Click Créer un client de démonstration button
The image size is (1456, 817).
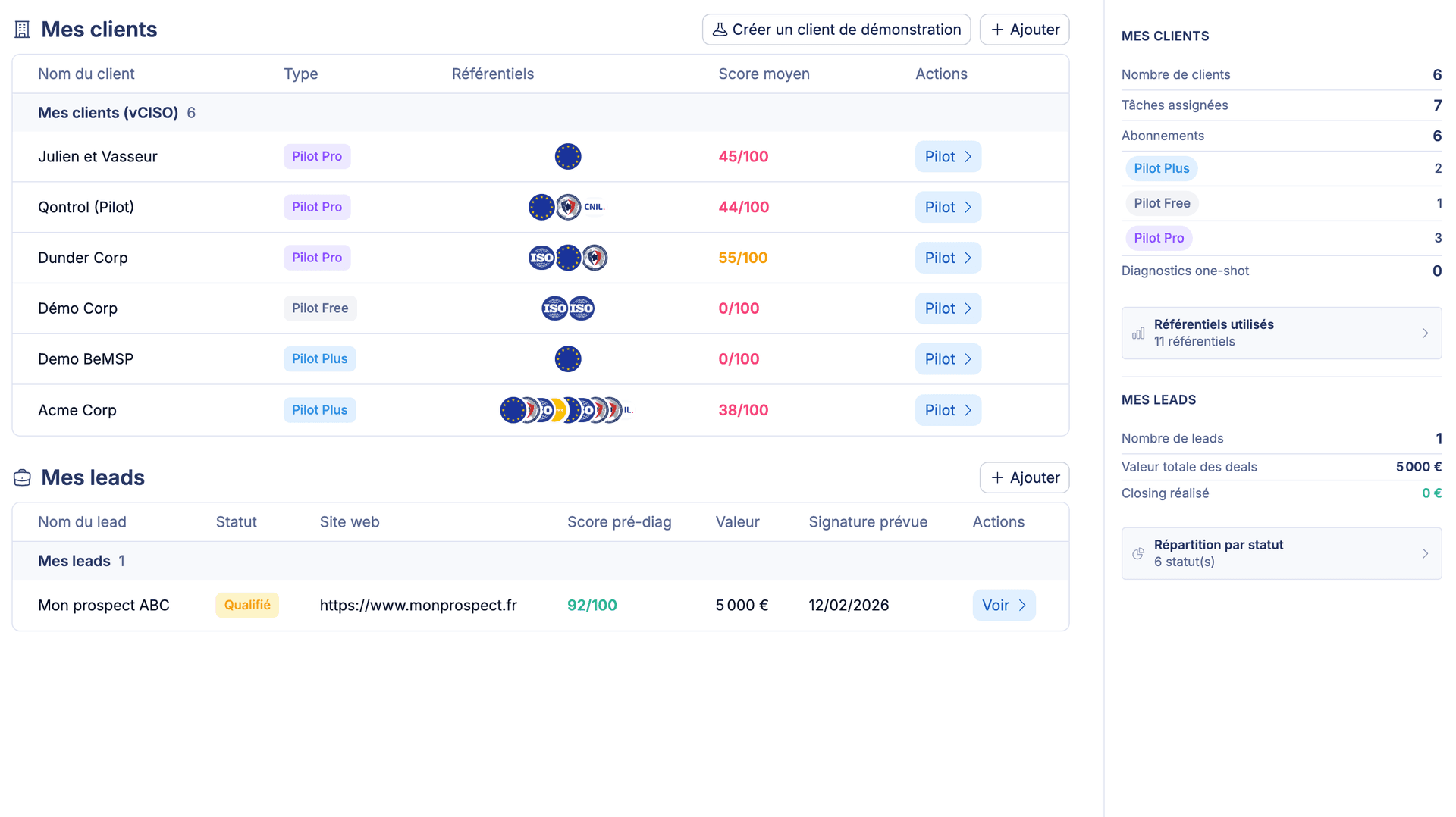click(x=836, y=30)
